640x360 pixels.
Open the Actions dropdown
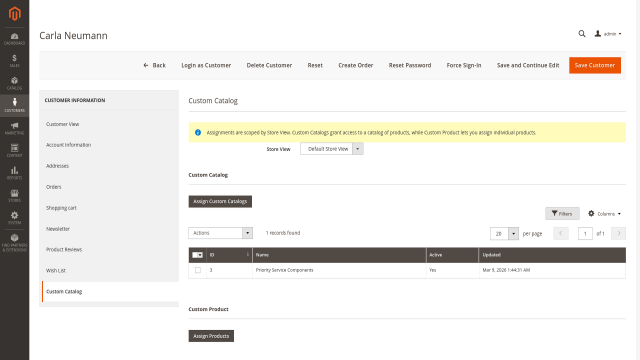pos(220,233)
